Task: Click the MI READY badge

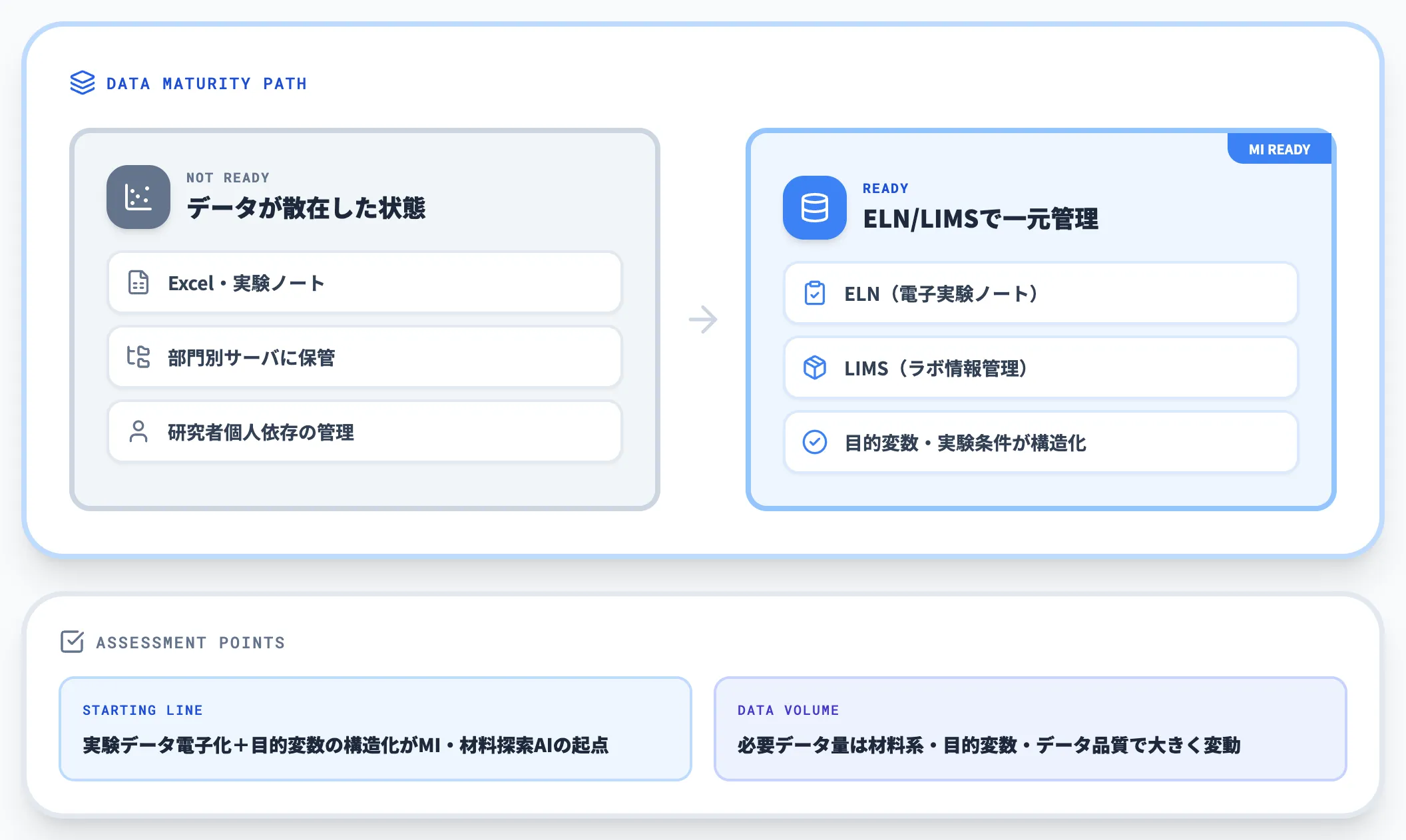Action: (x=1279, y=149)
